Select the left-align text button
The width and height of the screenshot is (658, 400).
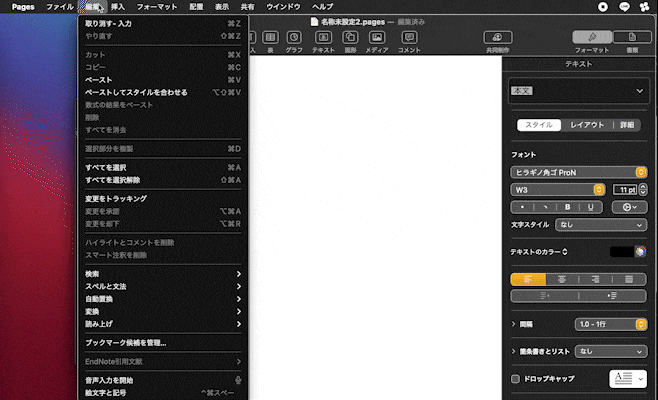[526, 279]
